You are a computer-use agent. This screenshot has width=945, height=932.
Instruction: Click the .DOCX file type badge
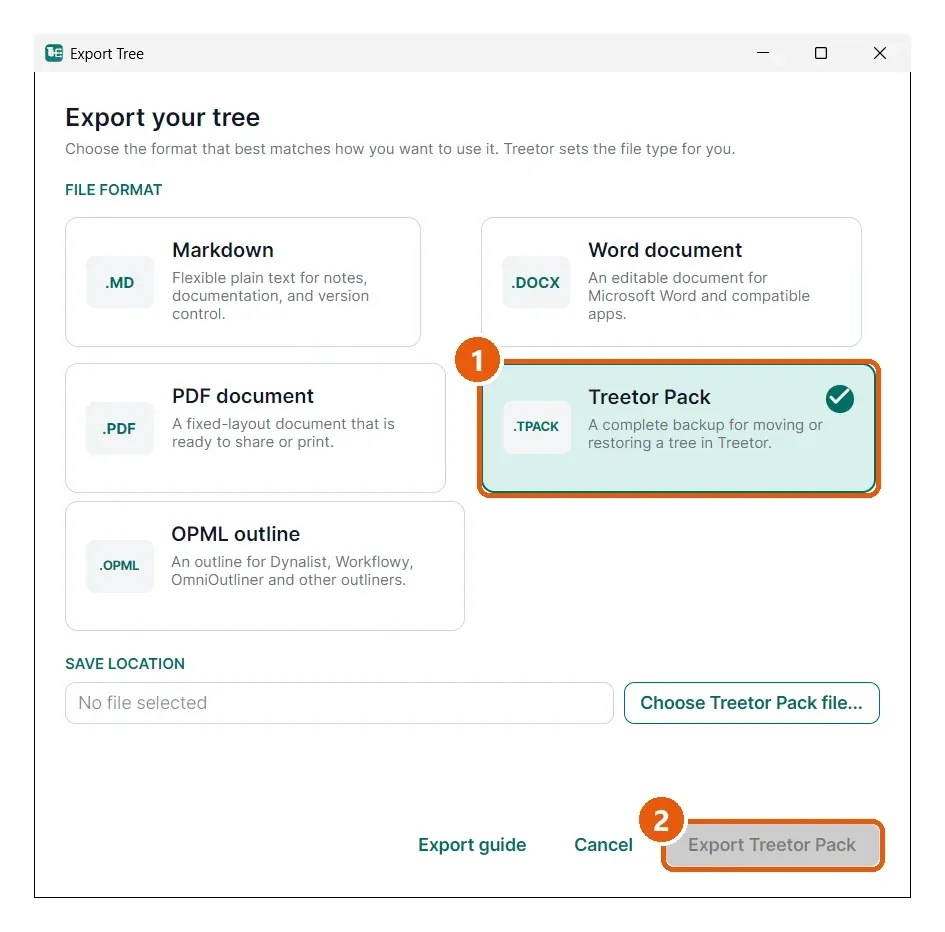[536, 282]
